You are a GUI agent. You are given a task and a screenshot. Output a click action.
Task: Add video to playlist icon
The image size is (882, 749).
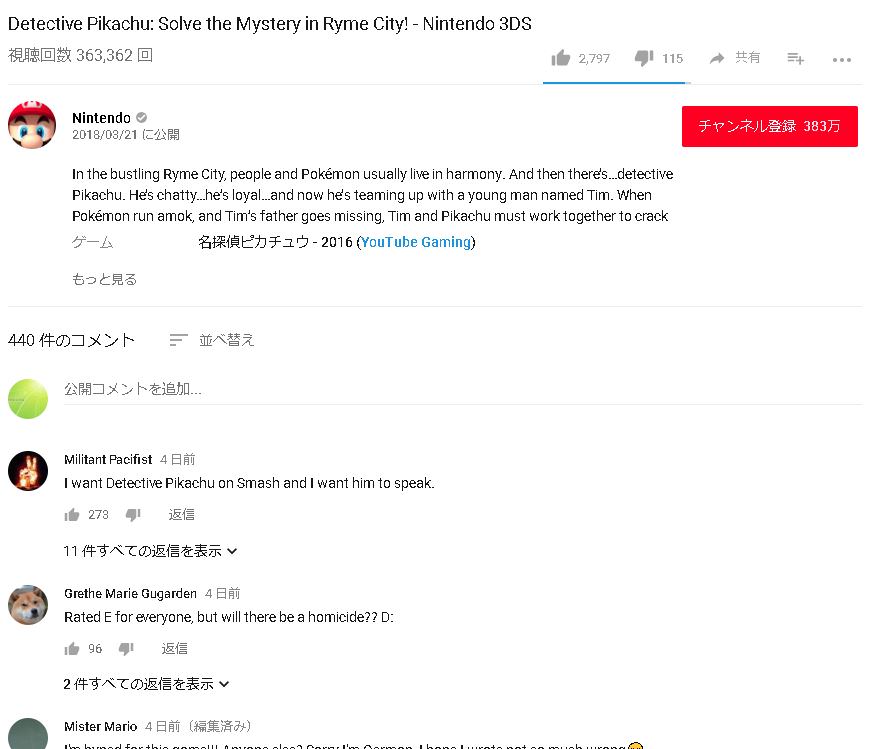pos(795,58)
